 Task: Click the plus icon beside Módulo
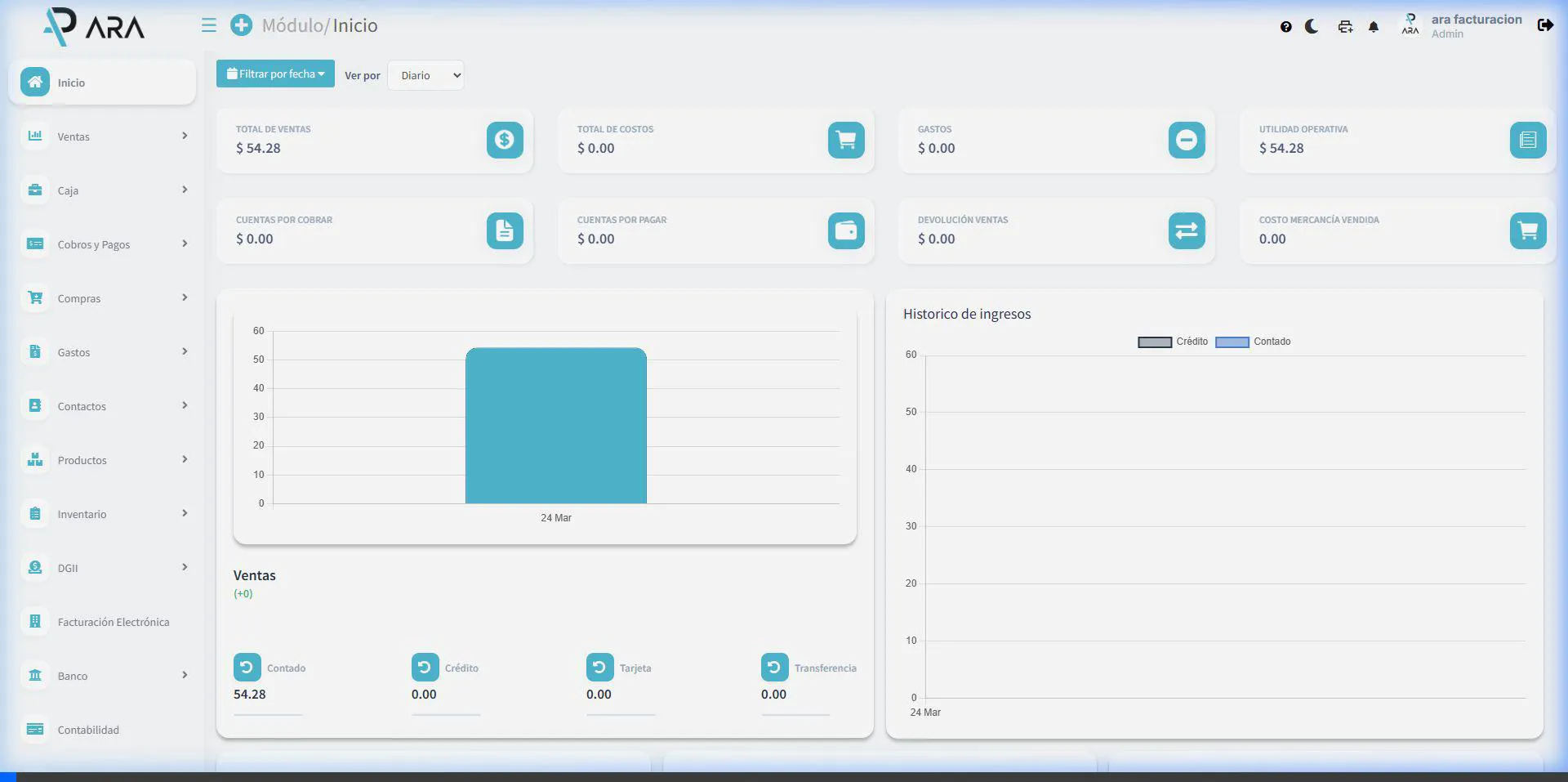pyautogui.click(x=241, y=25)
